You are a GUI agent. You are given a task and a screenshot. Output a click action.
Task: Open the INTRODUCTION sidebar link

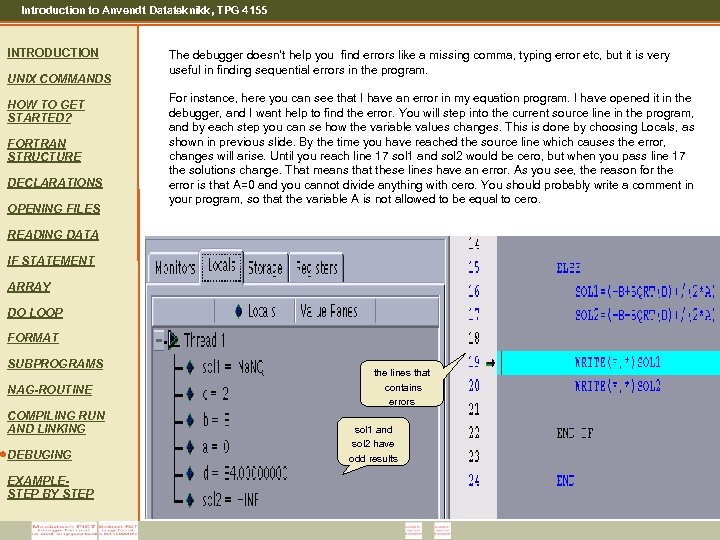(x=53, y=53)
